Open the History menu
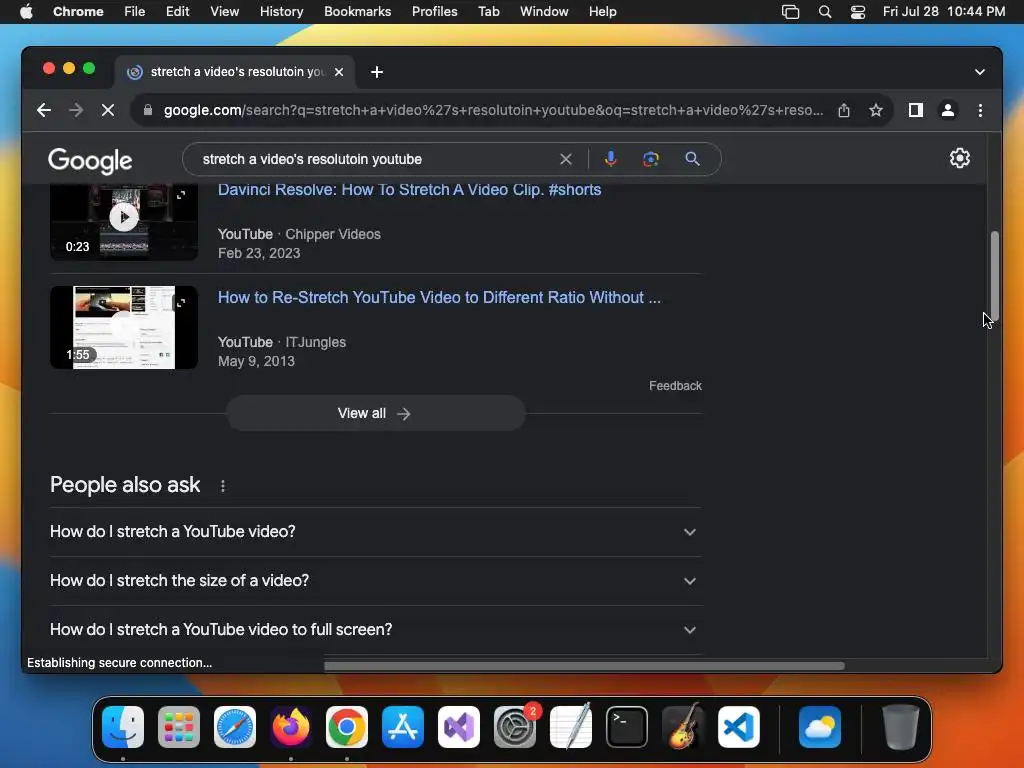 tap(281, 12)
